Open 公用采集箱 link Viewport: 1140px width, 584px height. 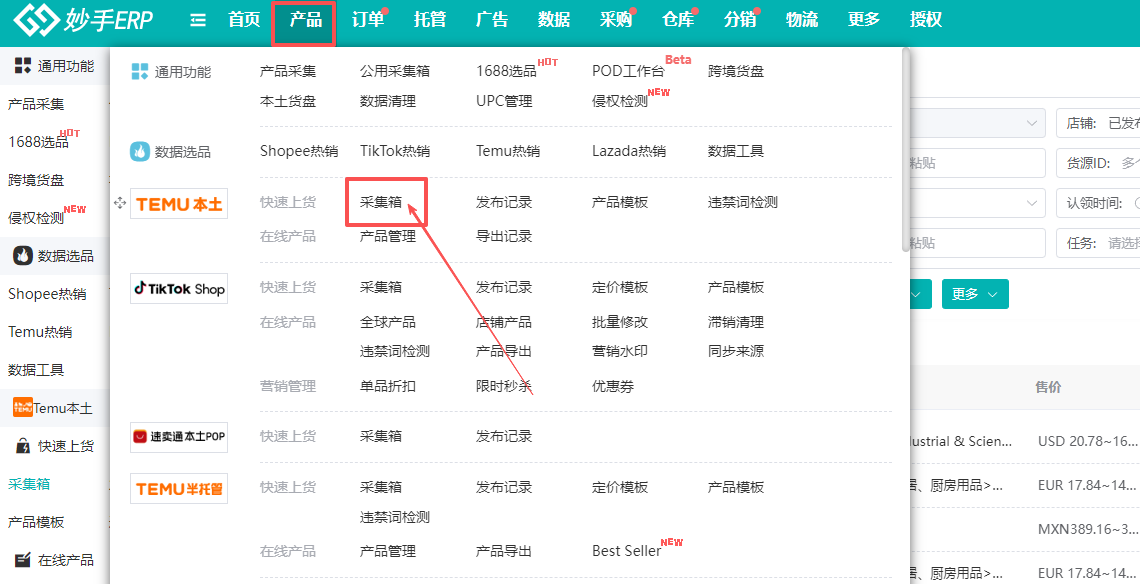tap(395, 71)
